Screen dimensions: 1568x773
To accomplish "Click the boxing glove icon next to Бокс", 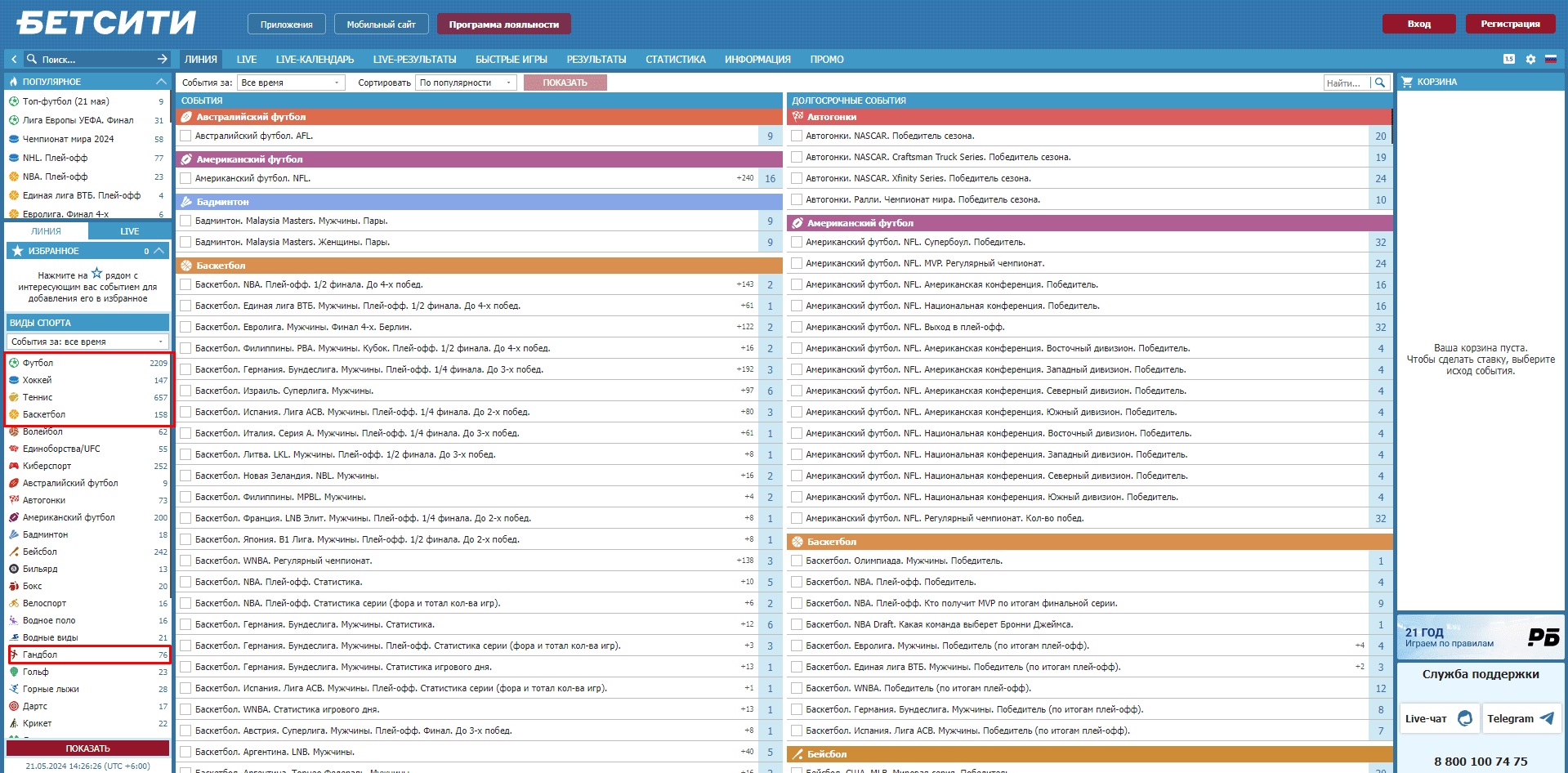I will (14, 586).
